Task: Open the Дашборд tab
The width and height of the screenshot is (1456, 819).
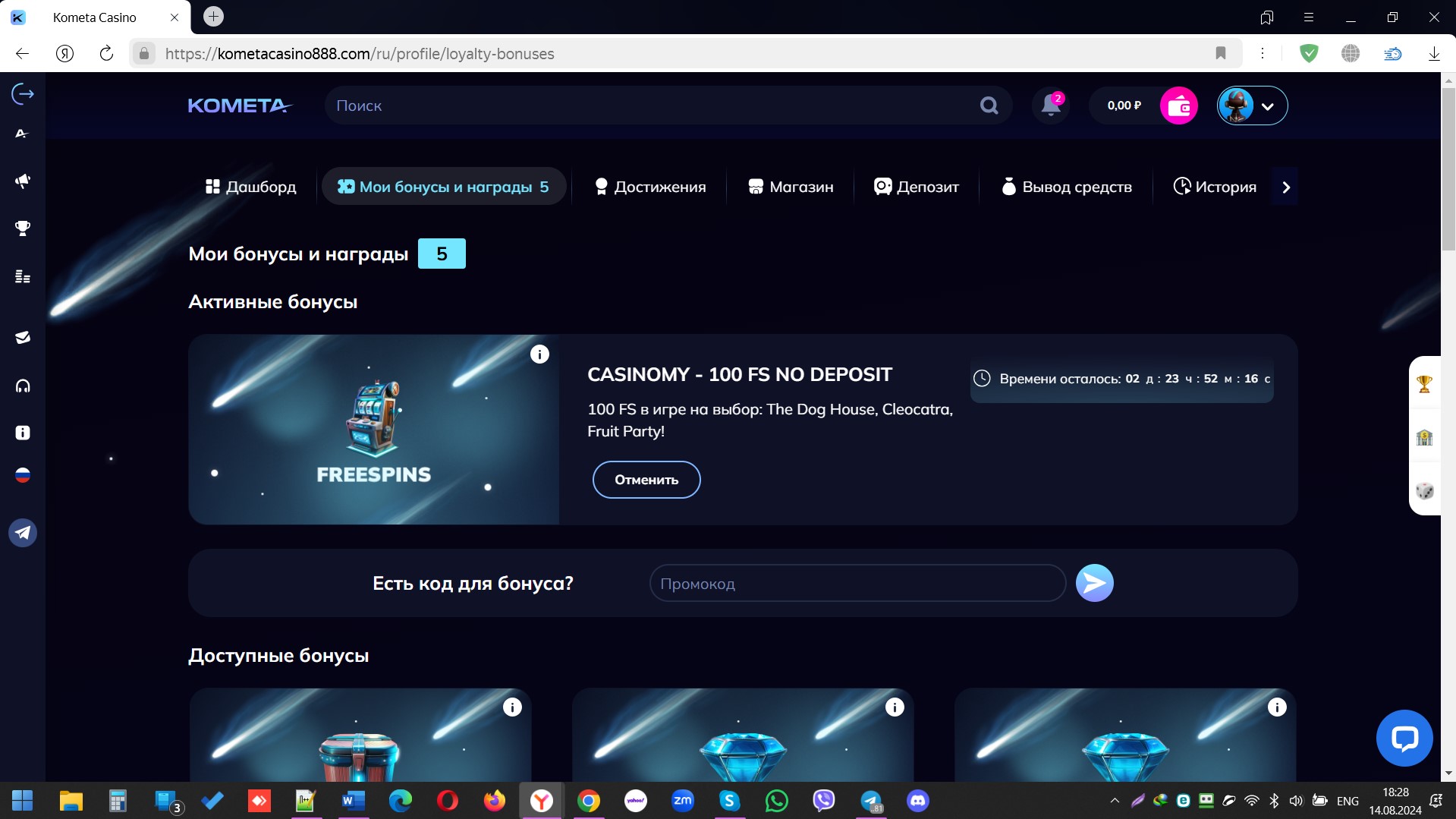Action: (x=250, y=187)
